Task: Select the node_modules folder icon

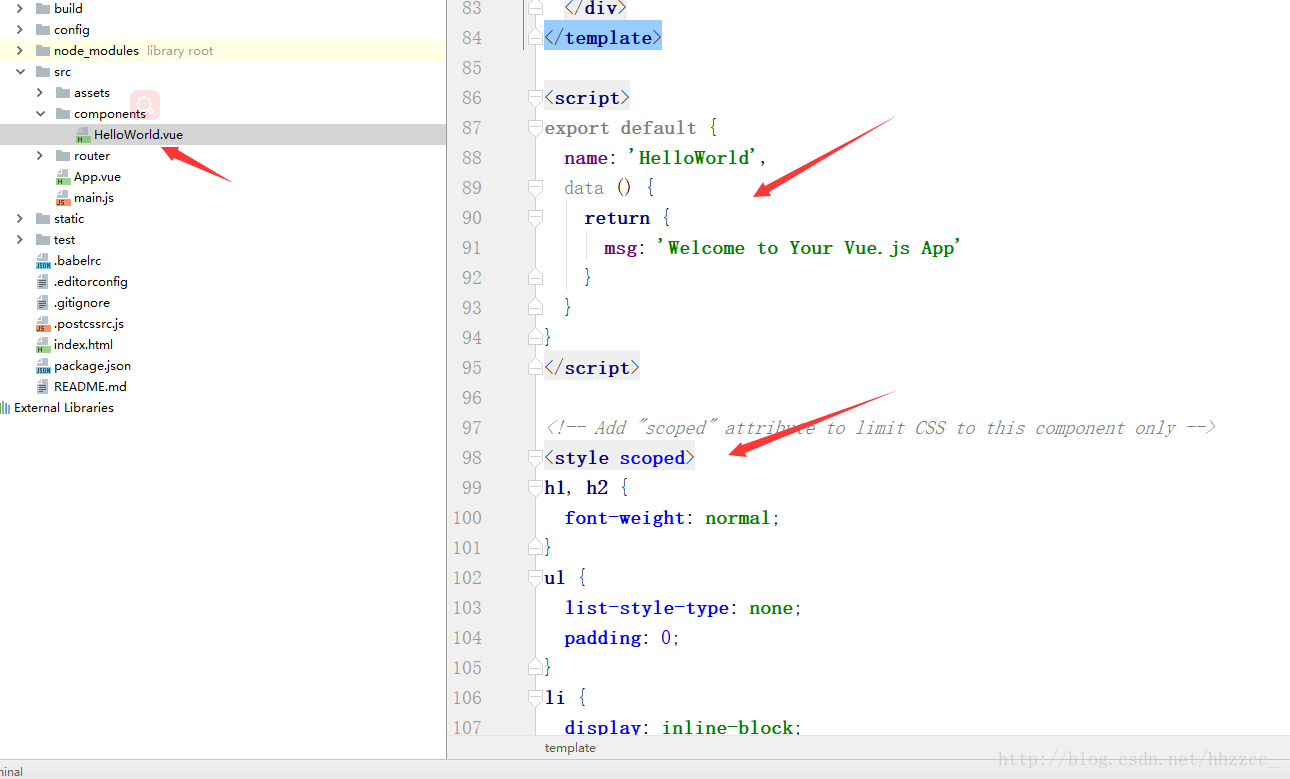Action: click(x=43, y=51)
